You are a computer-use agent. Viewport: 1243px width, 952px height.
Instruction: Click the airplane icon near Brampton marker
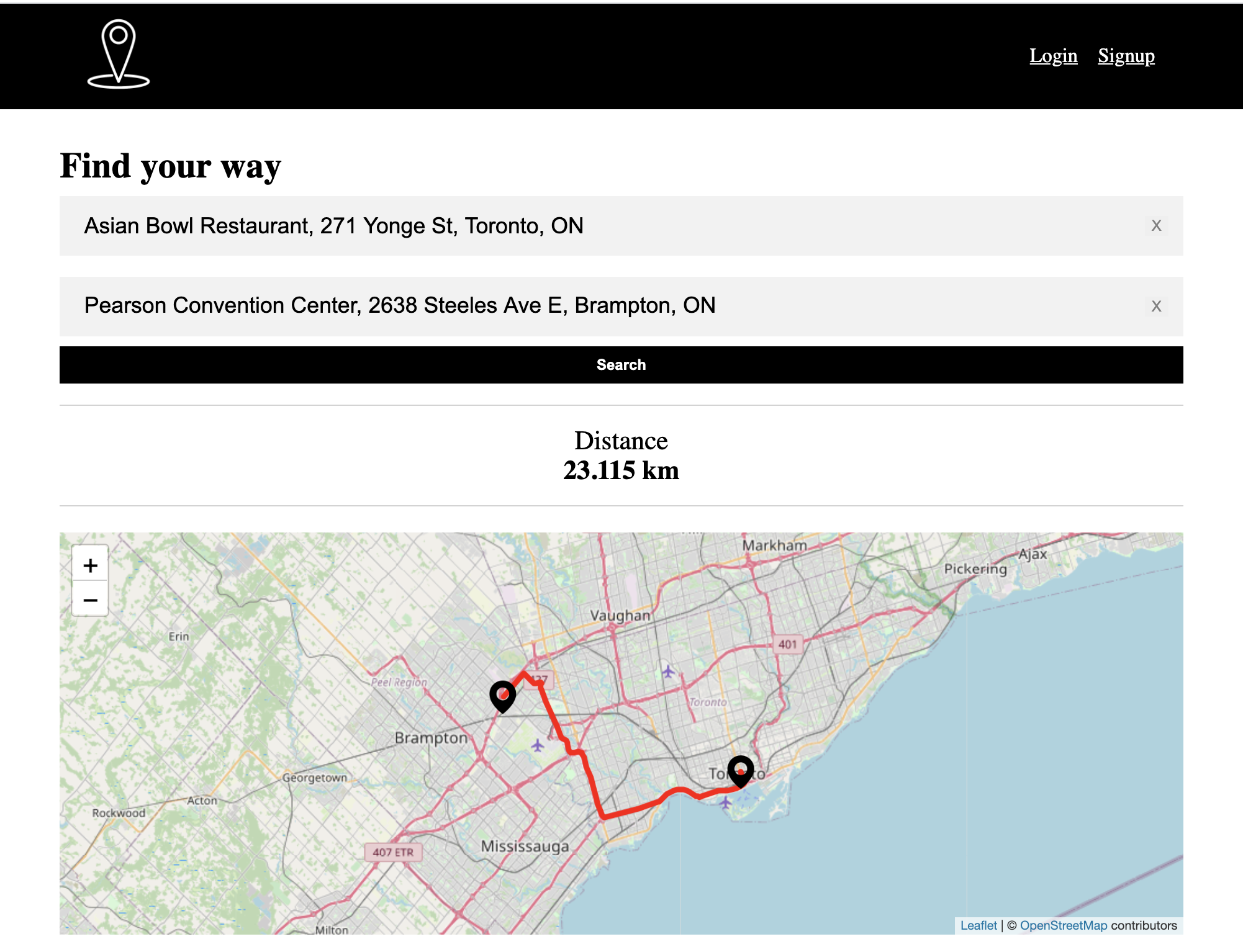click(538, 745)
